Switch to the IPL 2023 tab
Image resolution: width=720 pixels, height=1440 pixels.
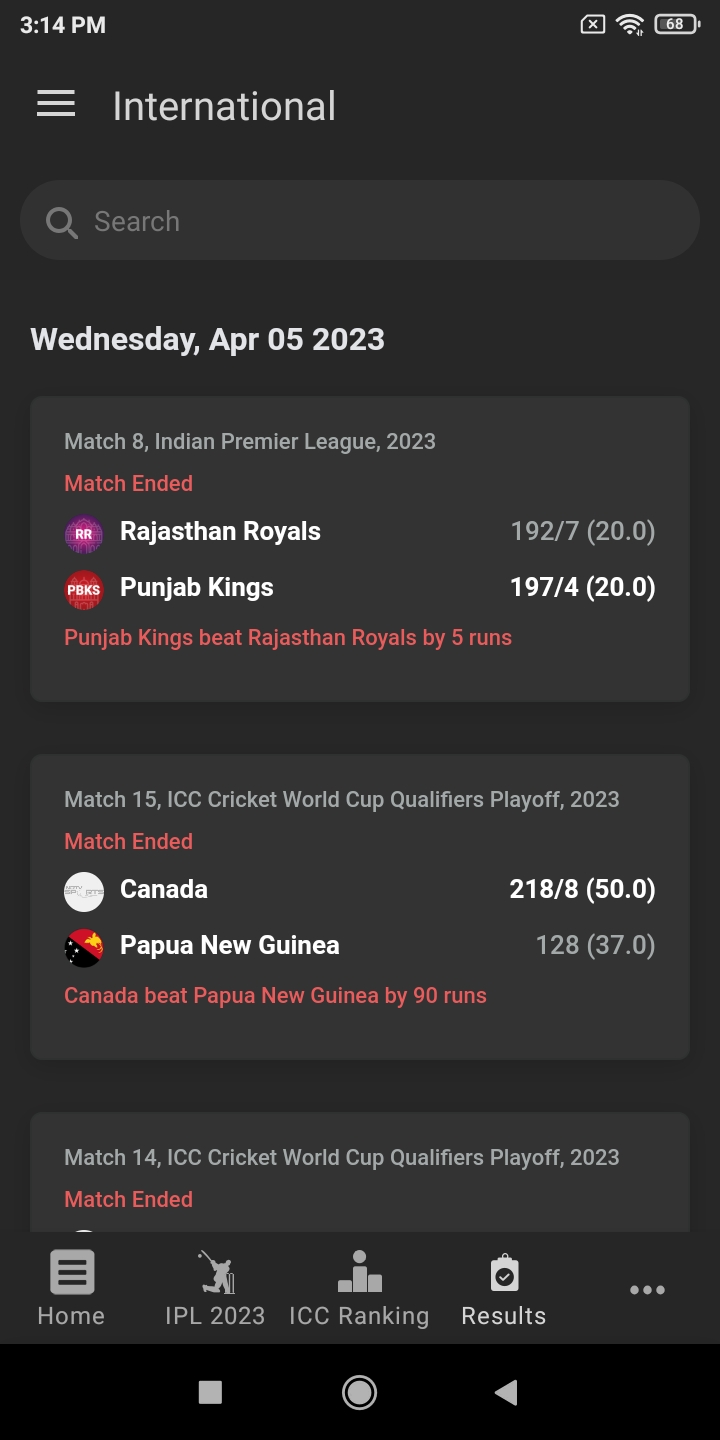215,1288
